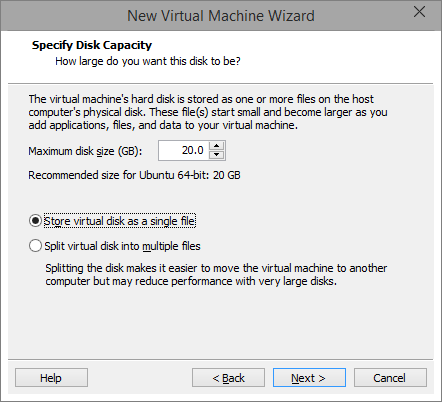Click the note about splitting the disk

[x=216, y=275]
